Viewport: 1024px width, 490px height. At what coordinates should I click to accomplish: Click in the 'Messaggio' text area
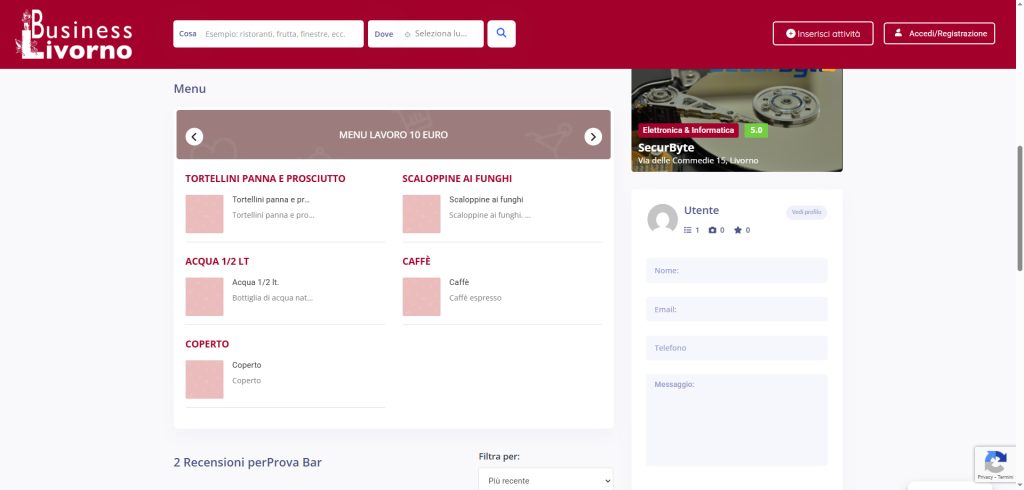736,420
